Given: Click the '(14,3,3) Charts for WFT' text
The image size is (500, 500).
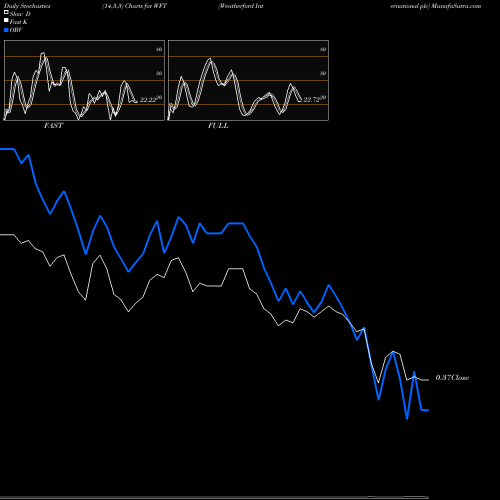Looking at the screenshot, I should point(134,6).
